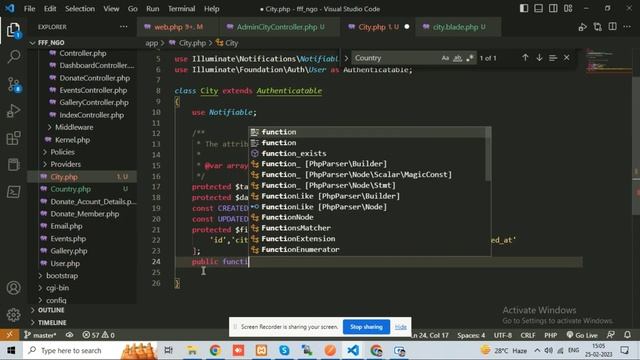Toggle primary side bar layout icon
This screenshot has height=360, width=640.
tap(524, 9)
